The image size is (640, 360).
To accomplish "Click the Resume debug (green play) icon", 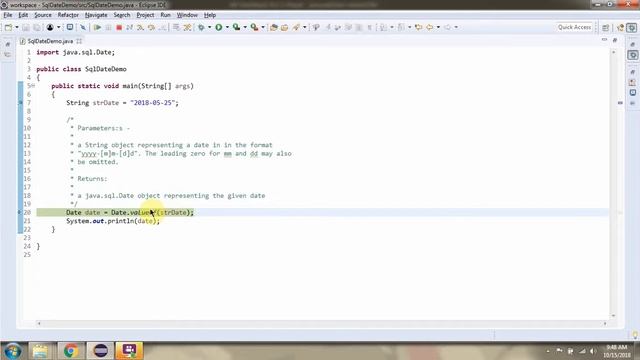I will [98, 27].
